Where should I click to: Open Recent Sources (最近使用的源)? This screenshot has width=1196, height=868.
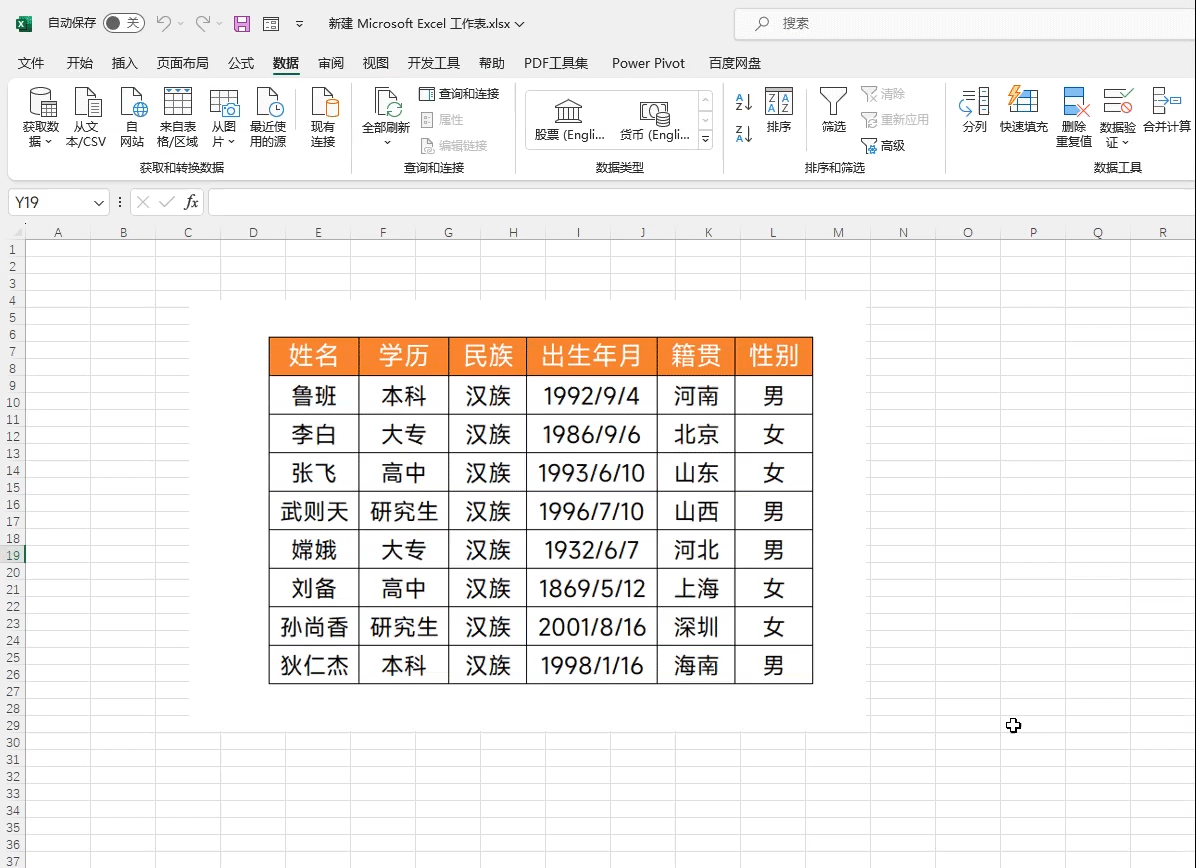pyautogui.click(x=268, y=117)
